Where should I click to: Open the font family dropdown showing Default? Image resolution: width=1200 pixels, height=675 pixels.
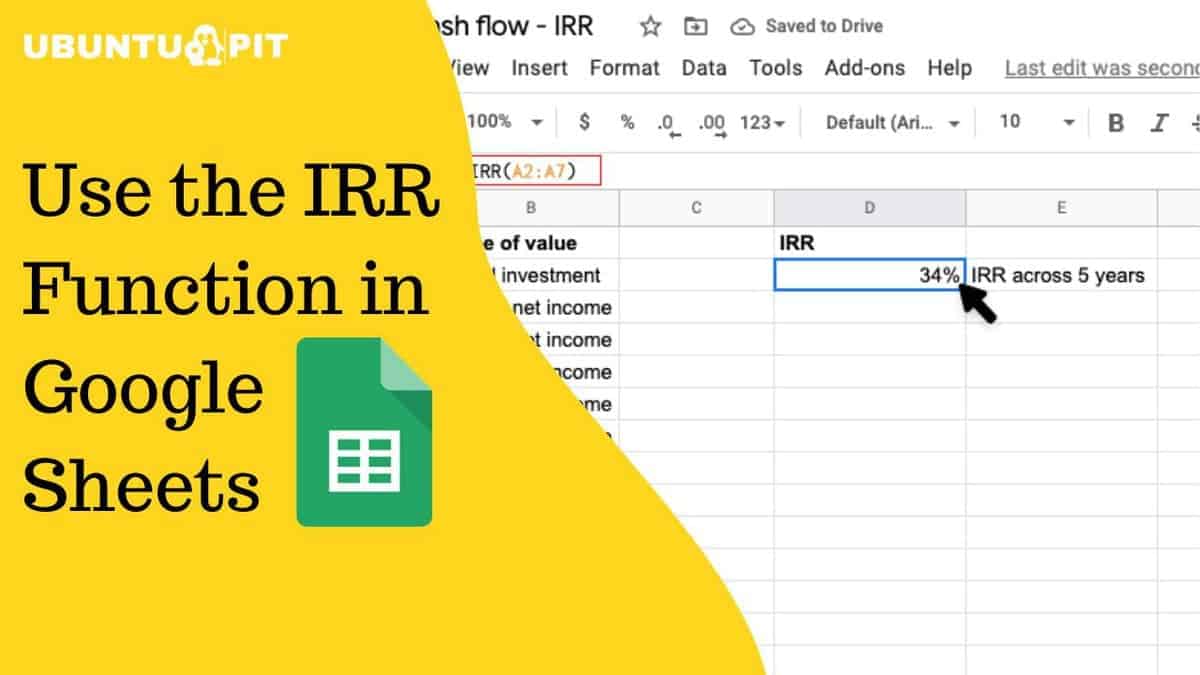coord(890,122)
